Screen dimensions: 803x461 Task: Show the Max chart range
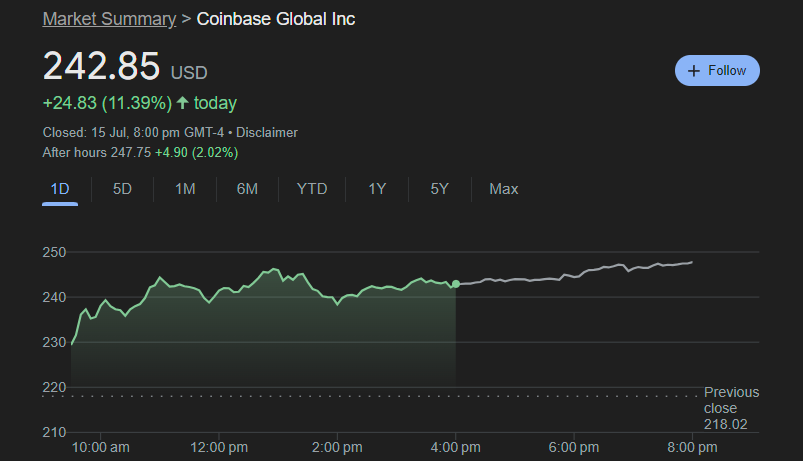click(x=503, y=189)
